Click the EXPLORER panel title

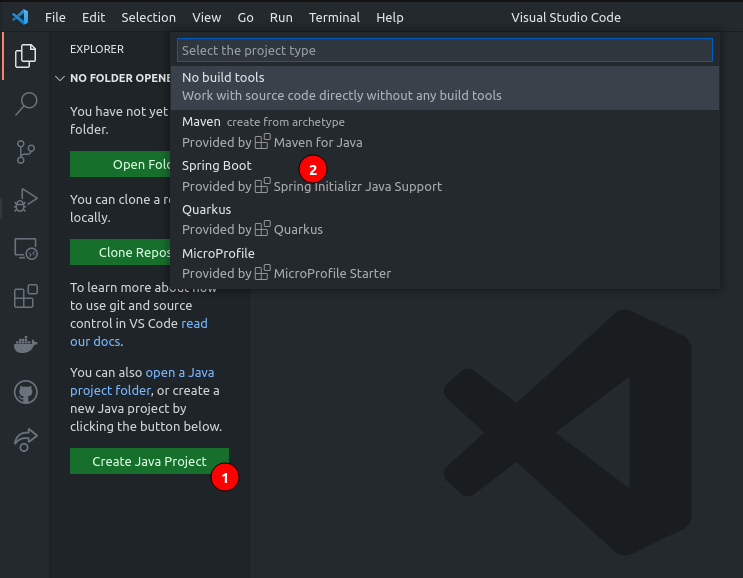pos(97,49)
